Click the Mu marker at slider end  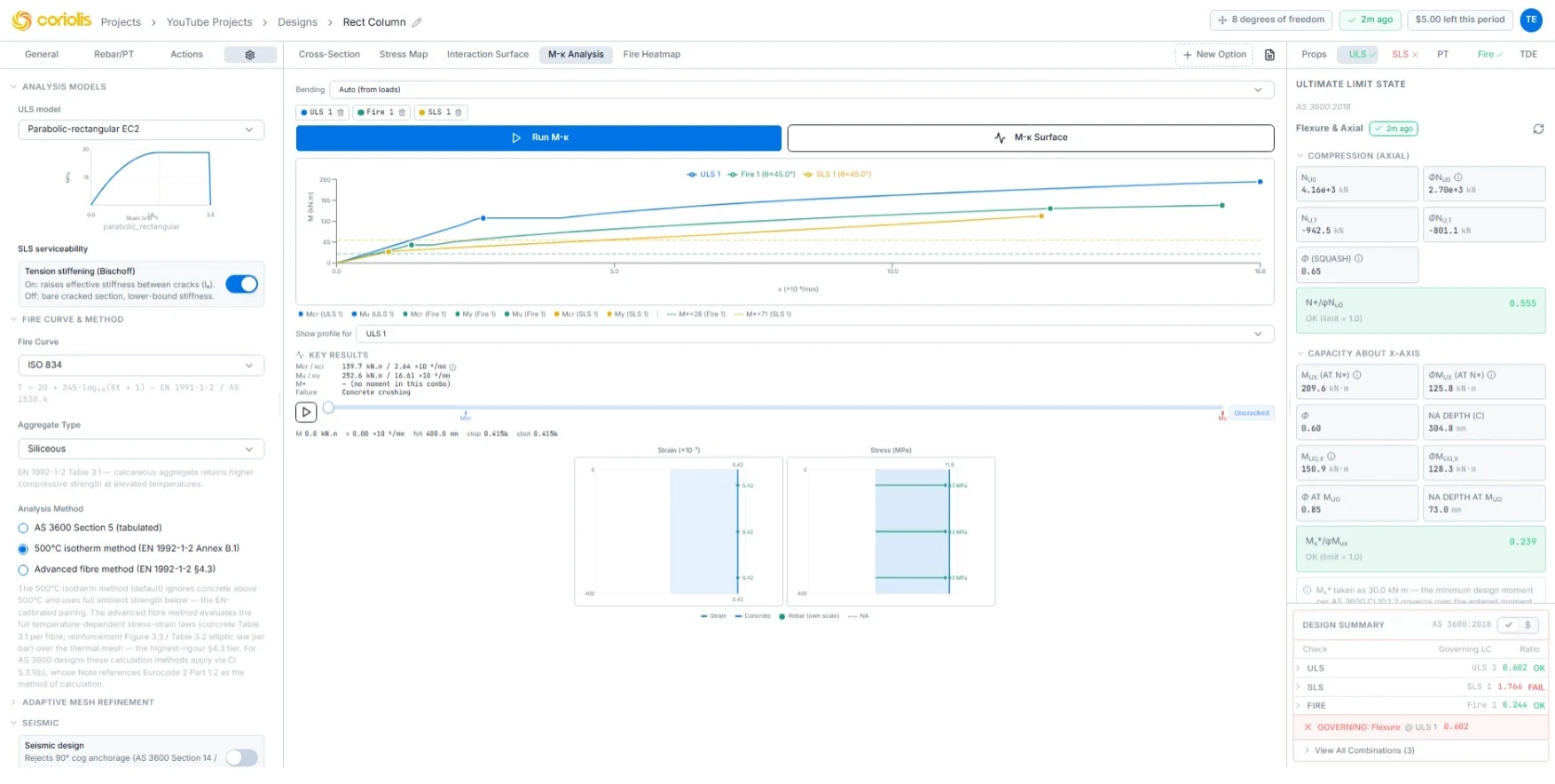pyautogui.click(x=1221, y=414)
